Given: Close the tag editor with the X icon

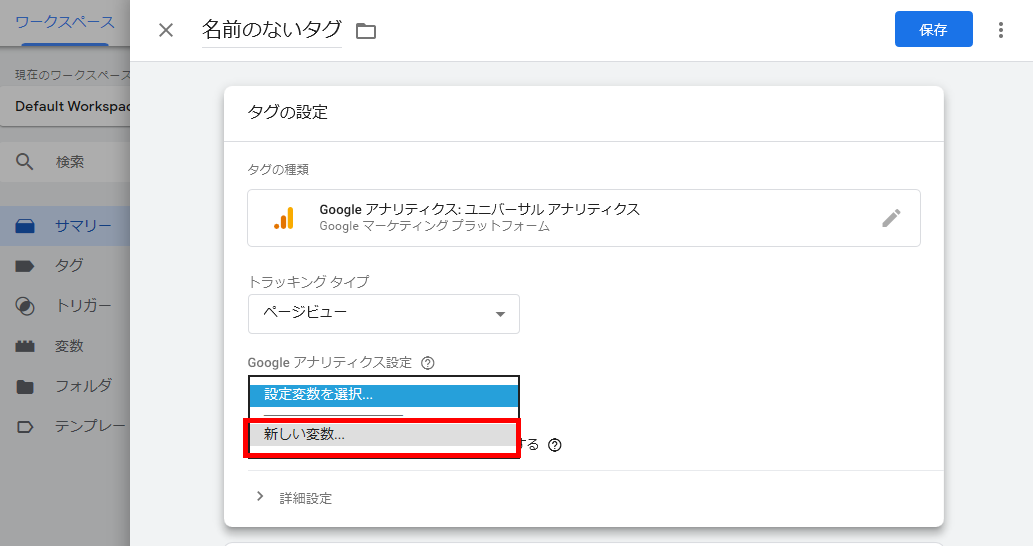Looking at the screenshot, I should coord(166,30).
